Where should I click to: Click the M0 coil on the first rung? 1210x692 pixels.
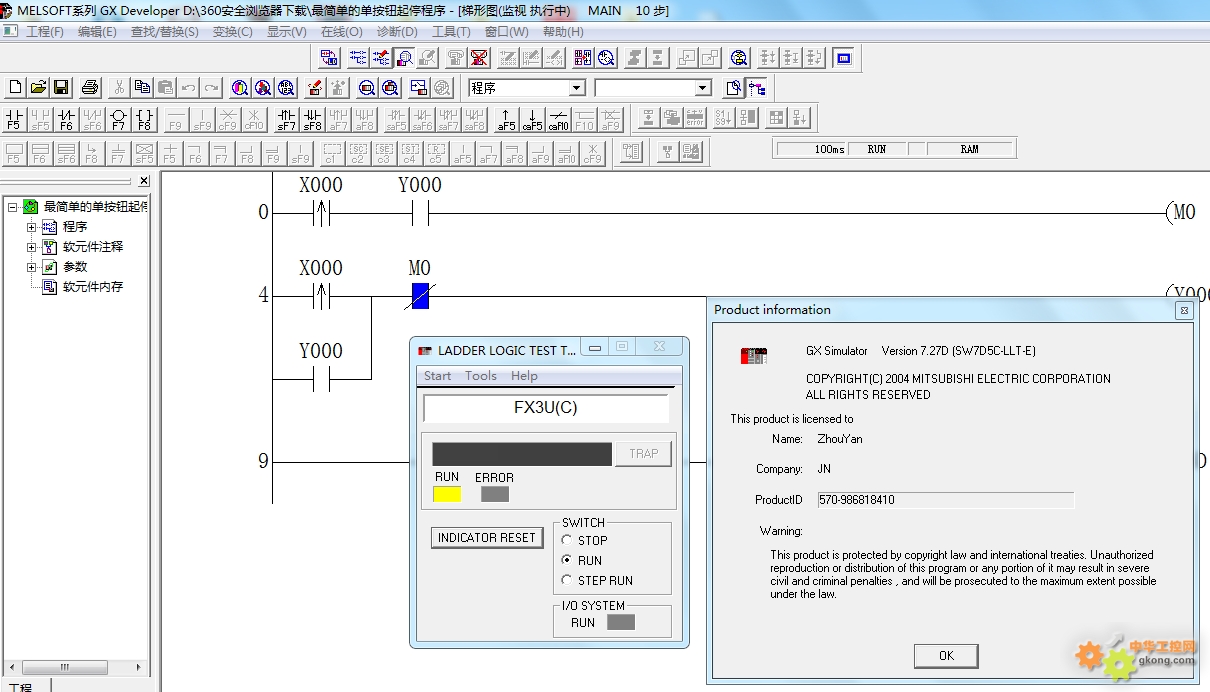[x=1182, y=212]
